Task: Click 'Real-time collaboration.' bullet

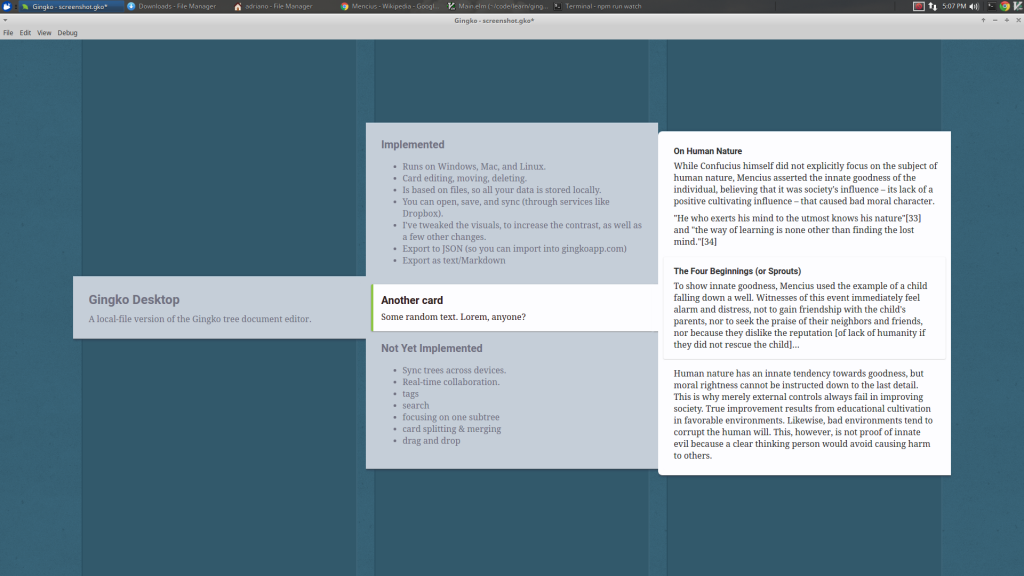Action: coord(451,382)
